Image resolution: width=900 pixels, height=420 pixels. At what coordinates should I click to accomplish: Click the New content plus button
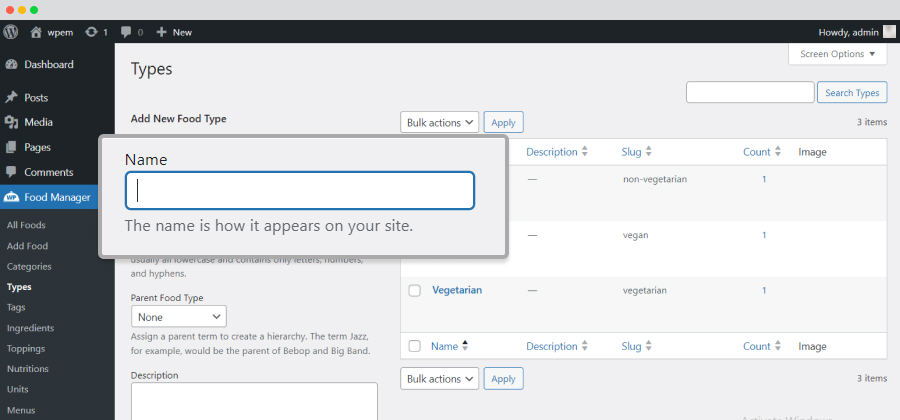pos(174,32)
